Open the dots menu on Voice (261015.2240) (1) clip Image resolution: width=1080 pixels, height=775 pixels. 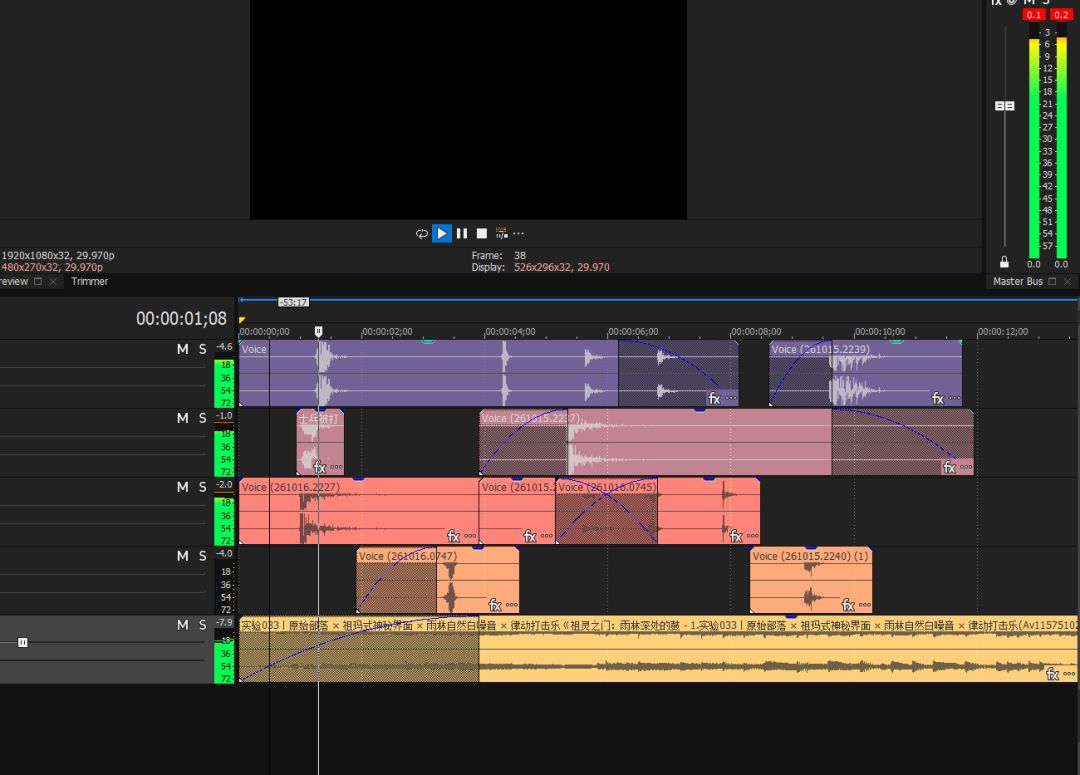(x=864, y=605)
